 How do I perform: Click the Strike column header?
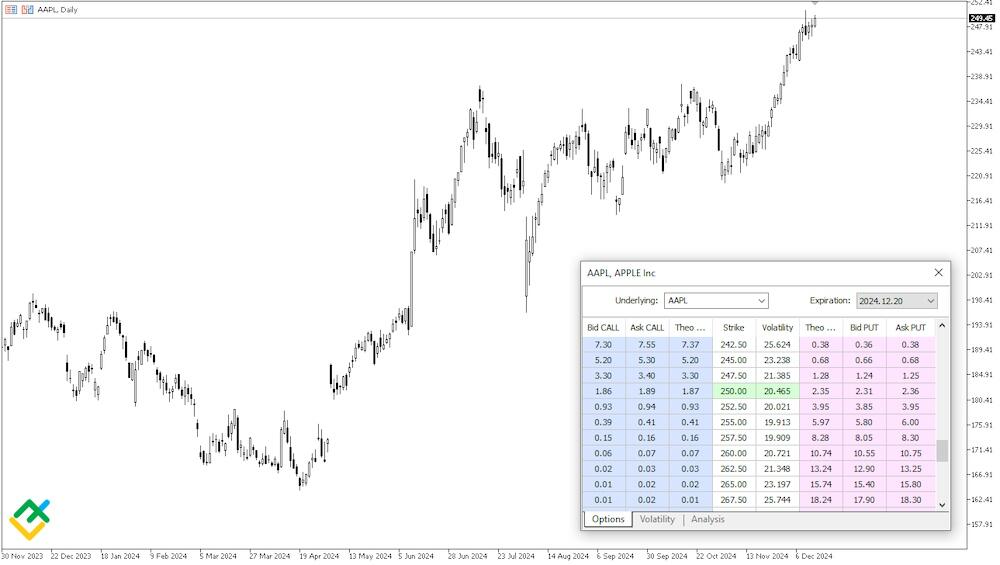pyautogui.click(x=733, y=327)
